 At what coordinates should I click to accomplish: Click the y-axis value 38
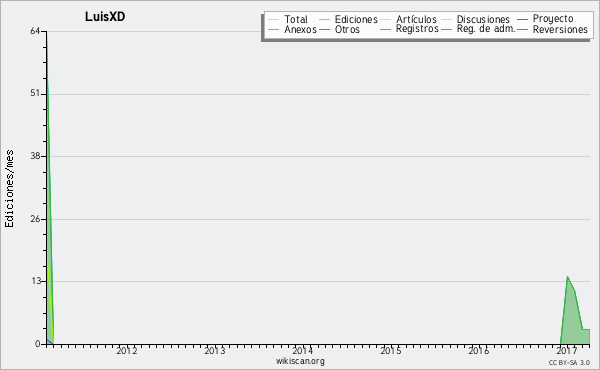click(35, 156)
